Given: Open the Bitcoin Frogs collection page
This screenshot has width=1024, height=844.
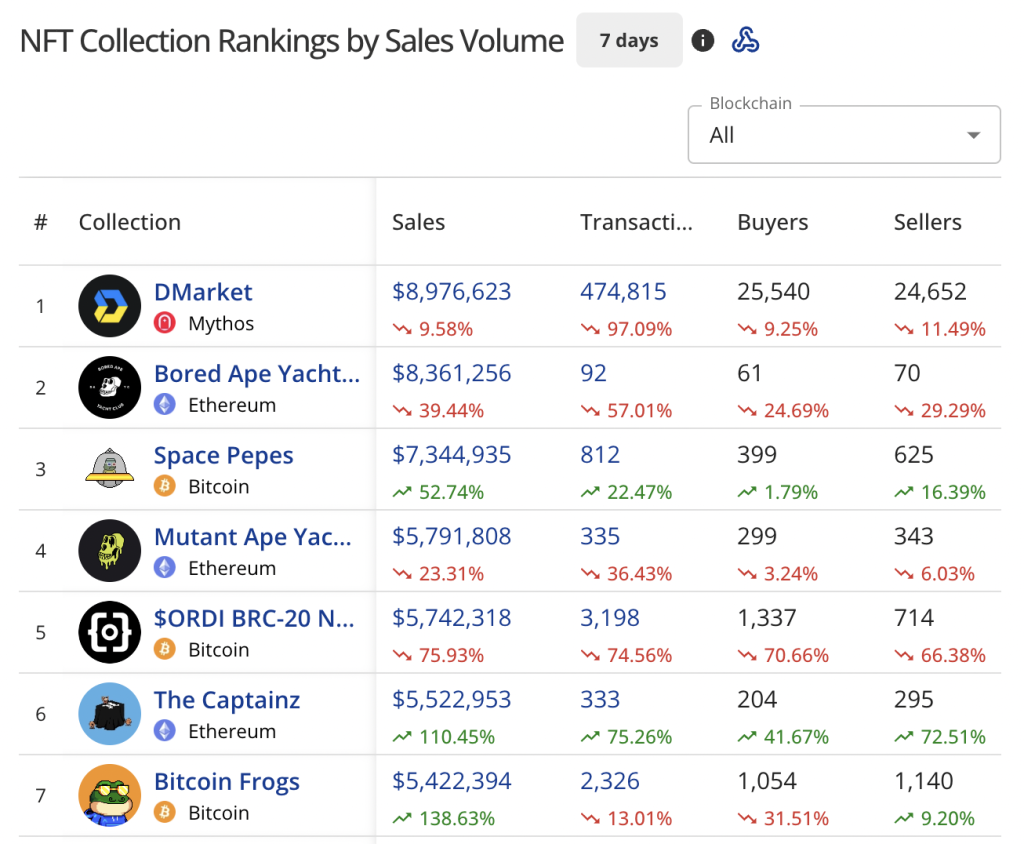Looking at the screenshot, I should [x=227, y=781].
